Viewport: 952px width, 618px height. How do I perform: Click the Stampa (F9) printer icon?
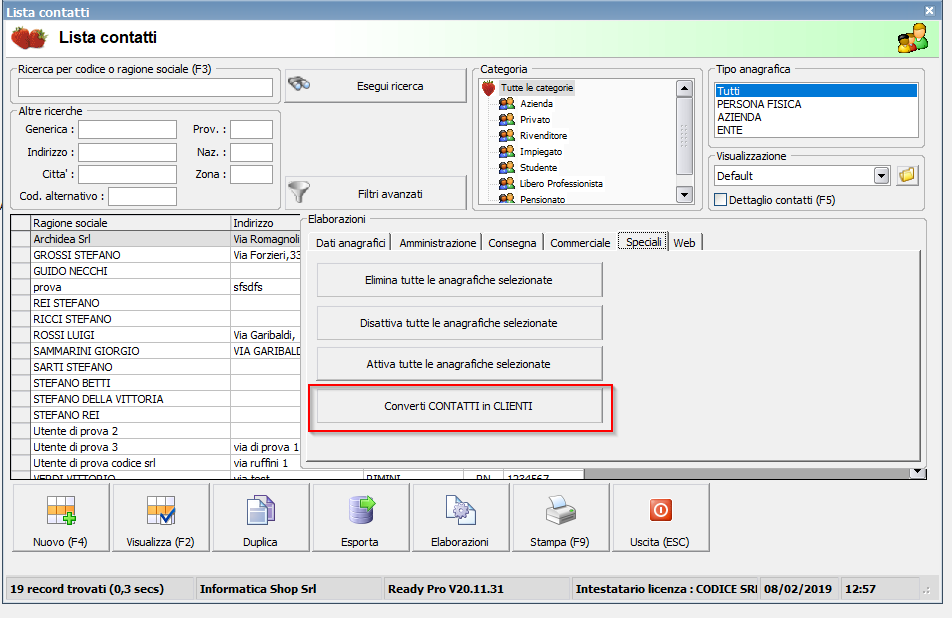(x=560, y=510)
